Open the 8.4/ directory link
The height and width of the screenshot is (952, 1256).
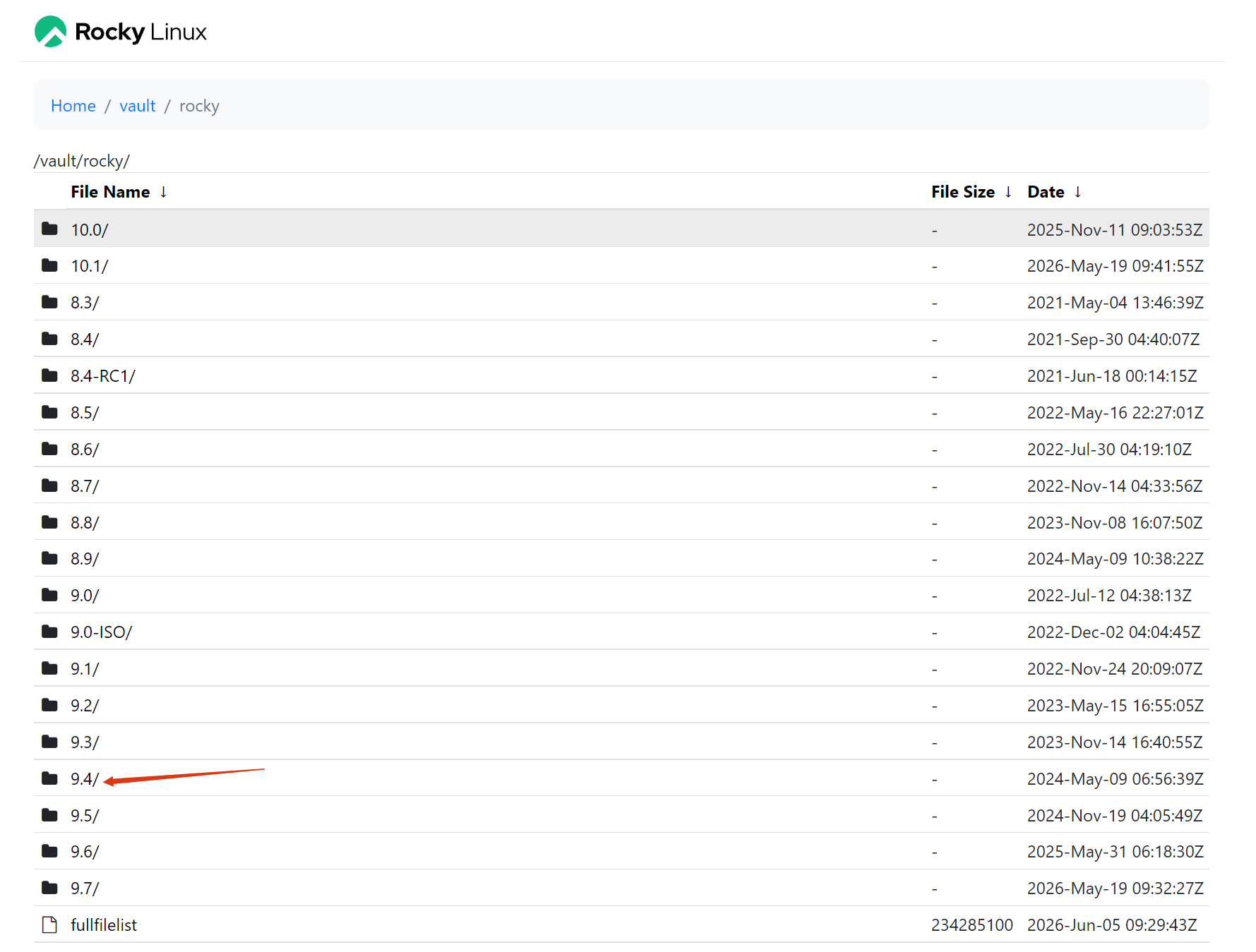coord(85,339)
